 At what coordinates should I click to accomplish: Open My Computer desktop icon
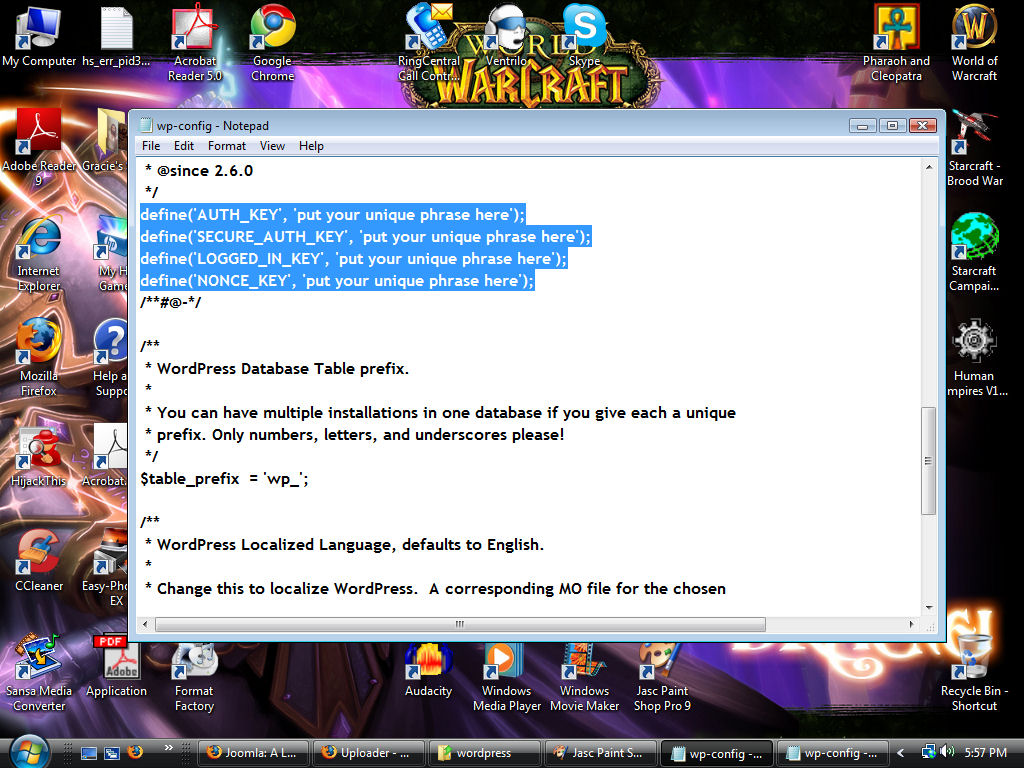[x=39, y=36]
